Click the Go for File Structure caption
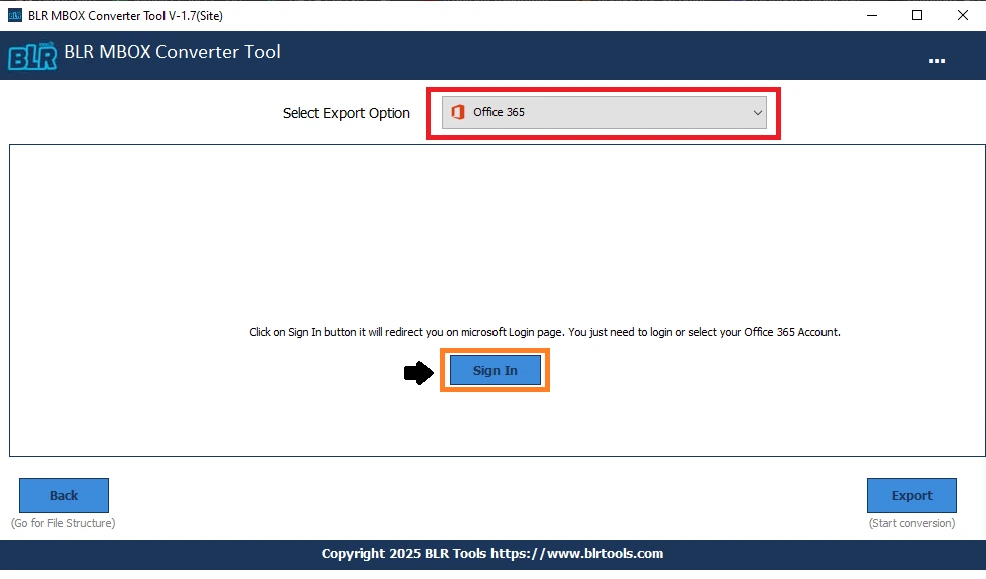This screenshot has width=986, height=579. click(63, 522)
